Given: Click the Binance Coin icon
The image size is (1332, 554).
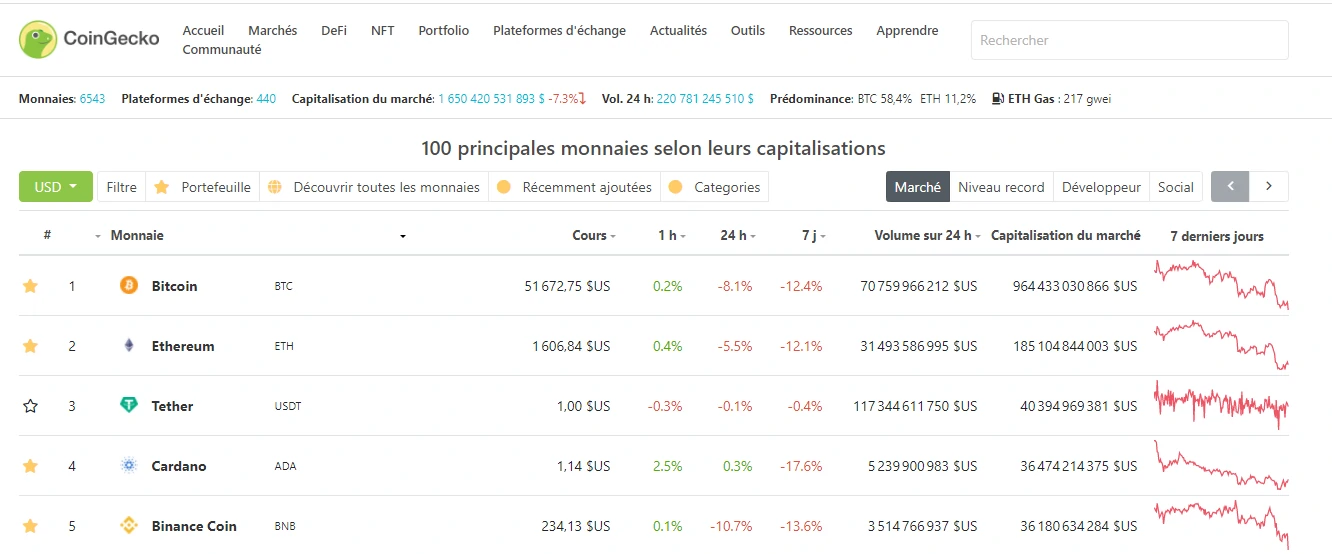Looking at the screenshot, I should 129,526.
